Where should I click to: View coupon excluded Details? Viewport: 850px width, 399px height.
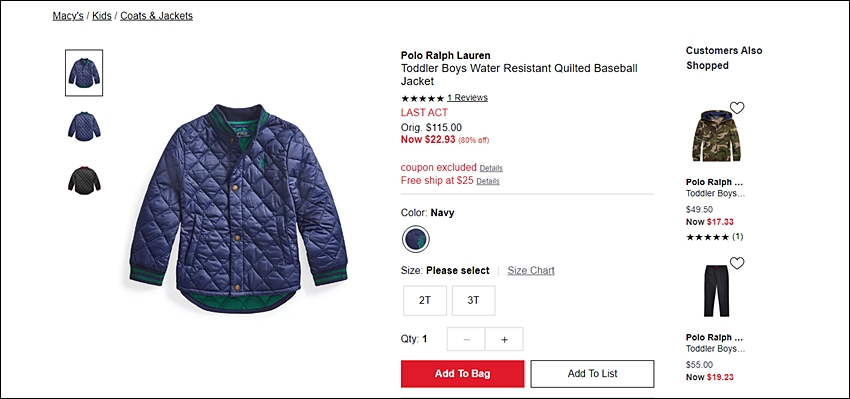[491, 168]
